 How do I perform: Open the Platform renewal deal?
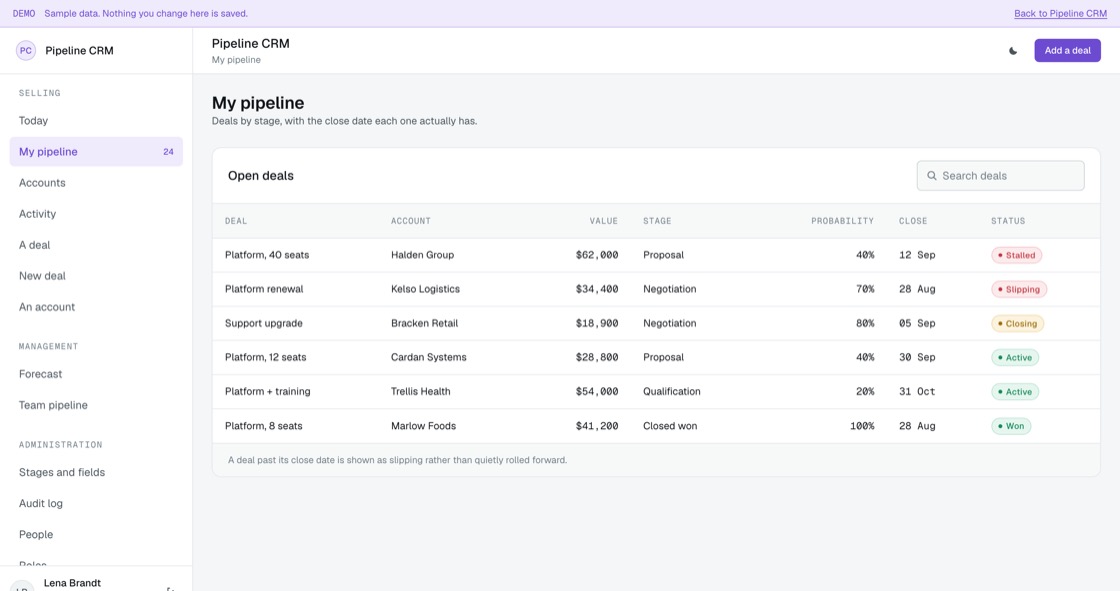pyautogui.click(x=264, y=289)
